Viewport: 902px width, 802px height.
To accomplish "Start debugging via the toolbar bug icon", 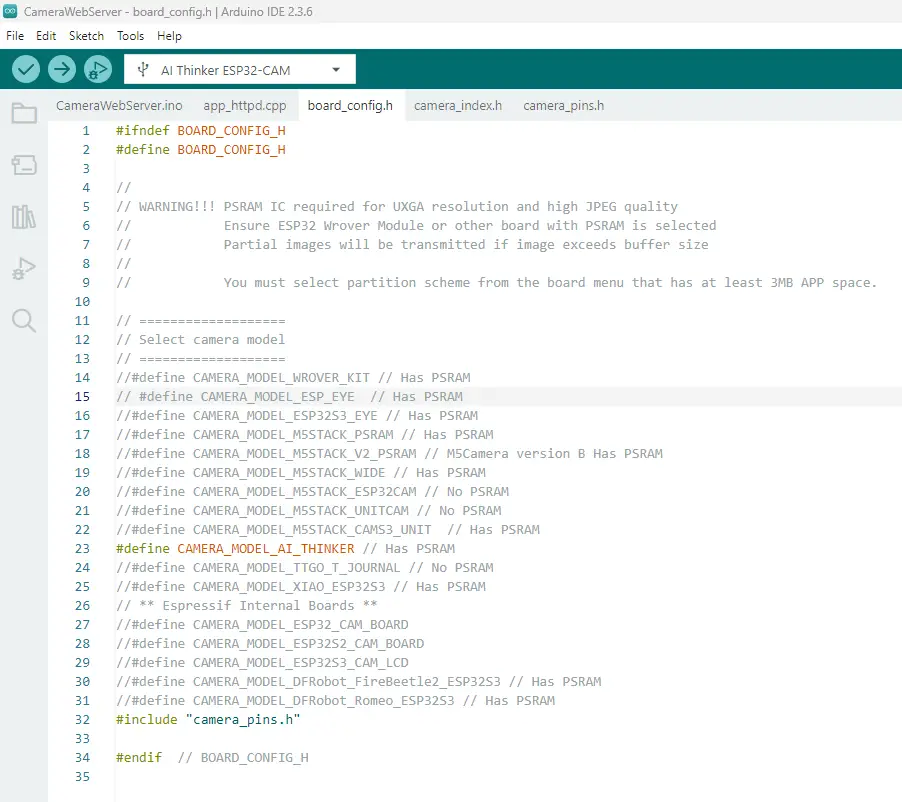I will (x=97, y=69).
